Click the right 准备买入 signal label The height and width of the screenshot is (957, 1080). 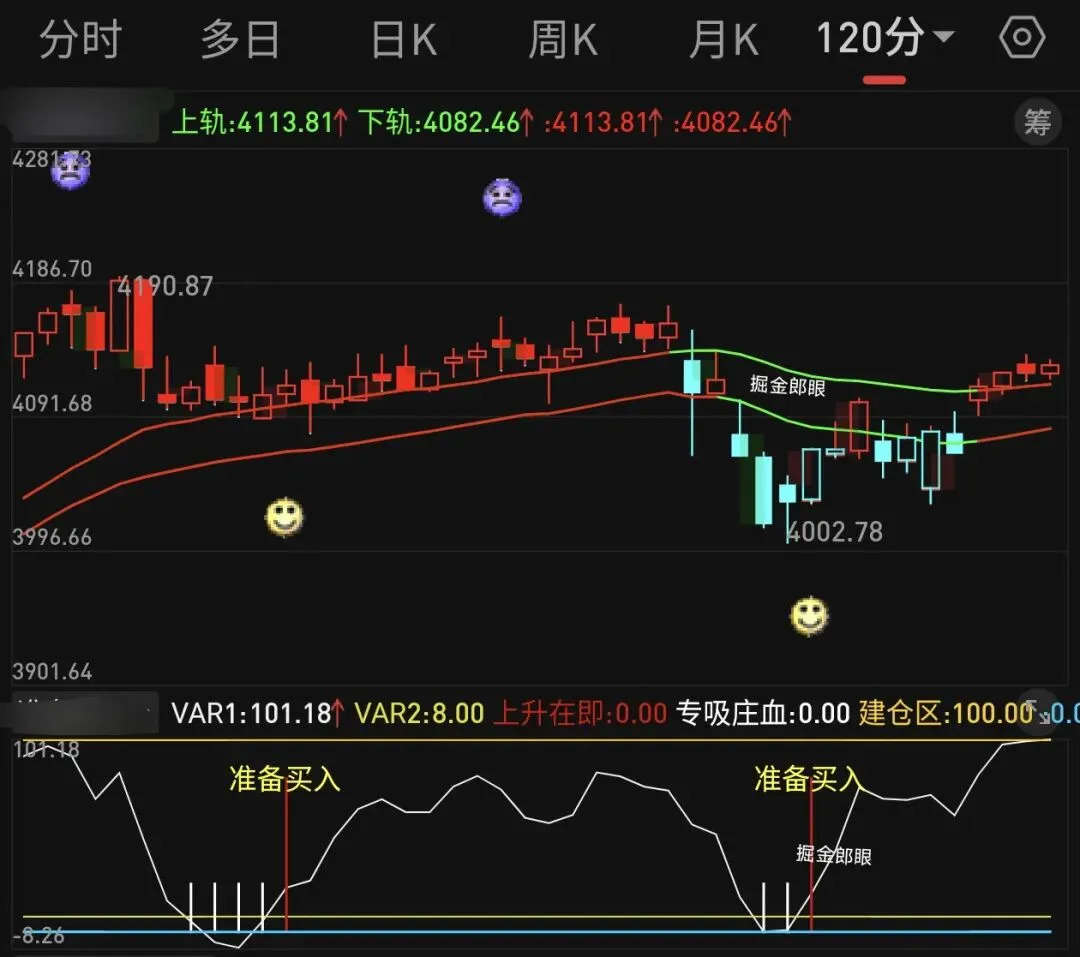[809, 779]
